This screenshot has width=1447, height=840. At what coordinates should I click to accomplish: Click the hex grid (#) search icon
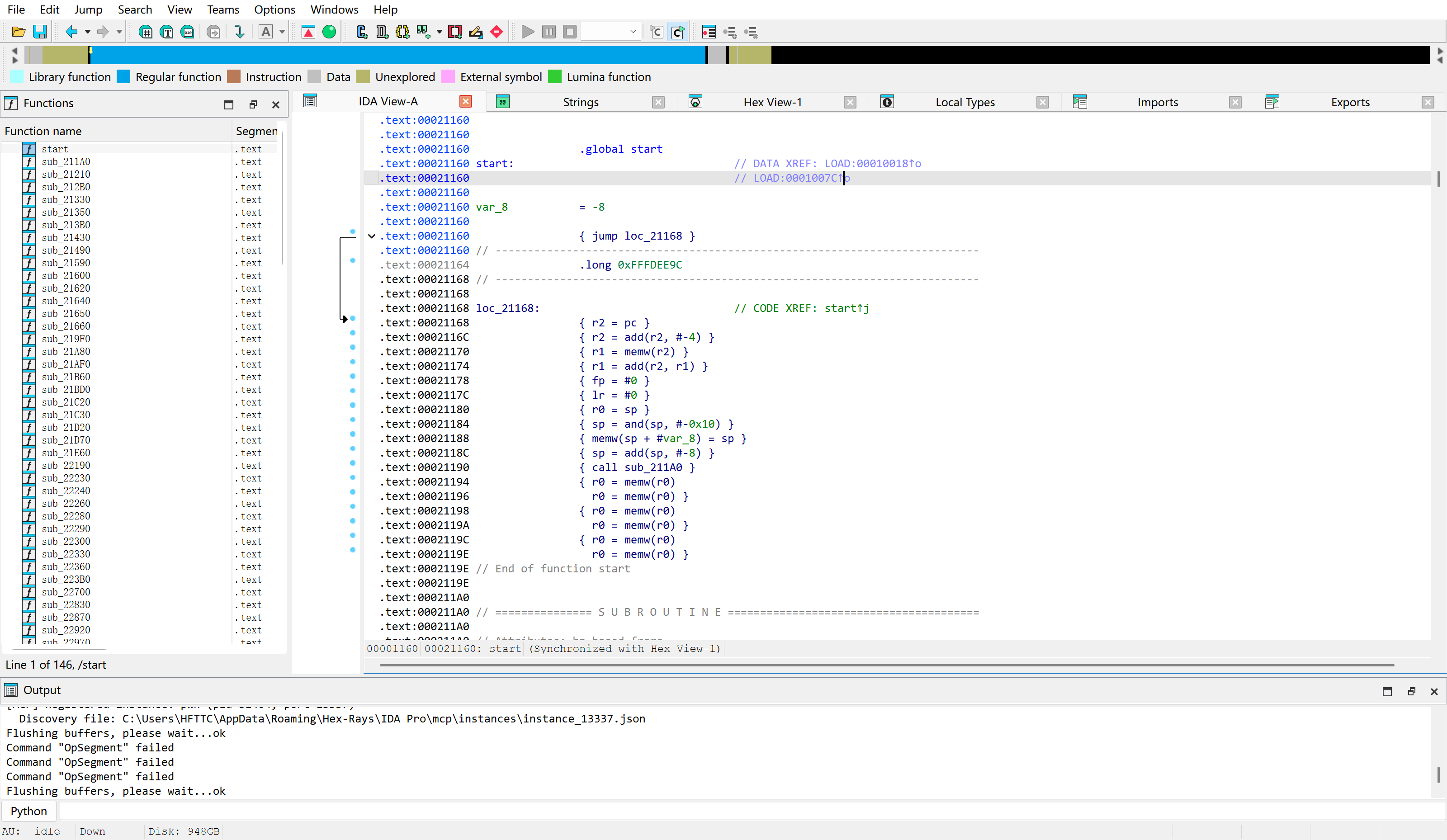point(146,32)
